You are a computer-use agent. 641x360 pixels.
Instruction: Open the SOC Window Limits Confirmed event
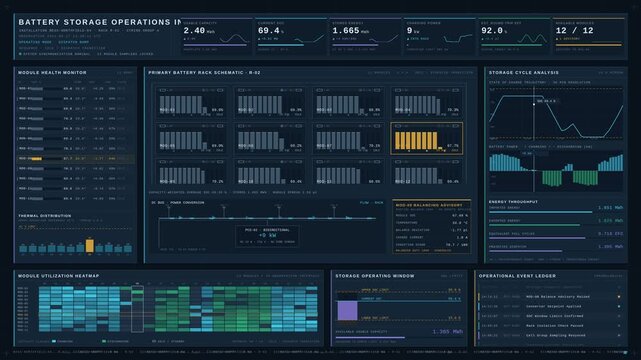pos(550,316)
